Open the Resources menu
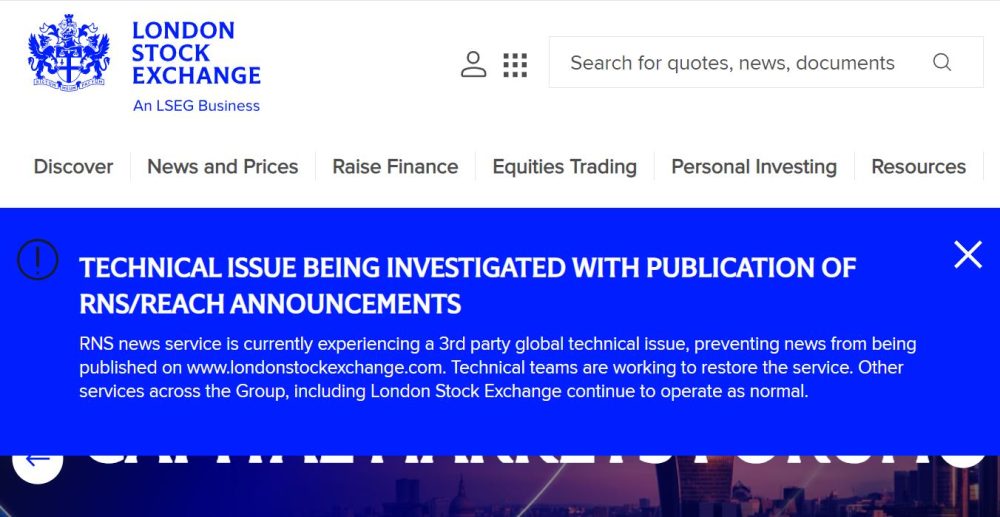 point(918,167)
